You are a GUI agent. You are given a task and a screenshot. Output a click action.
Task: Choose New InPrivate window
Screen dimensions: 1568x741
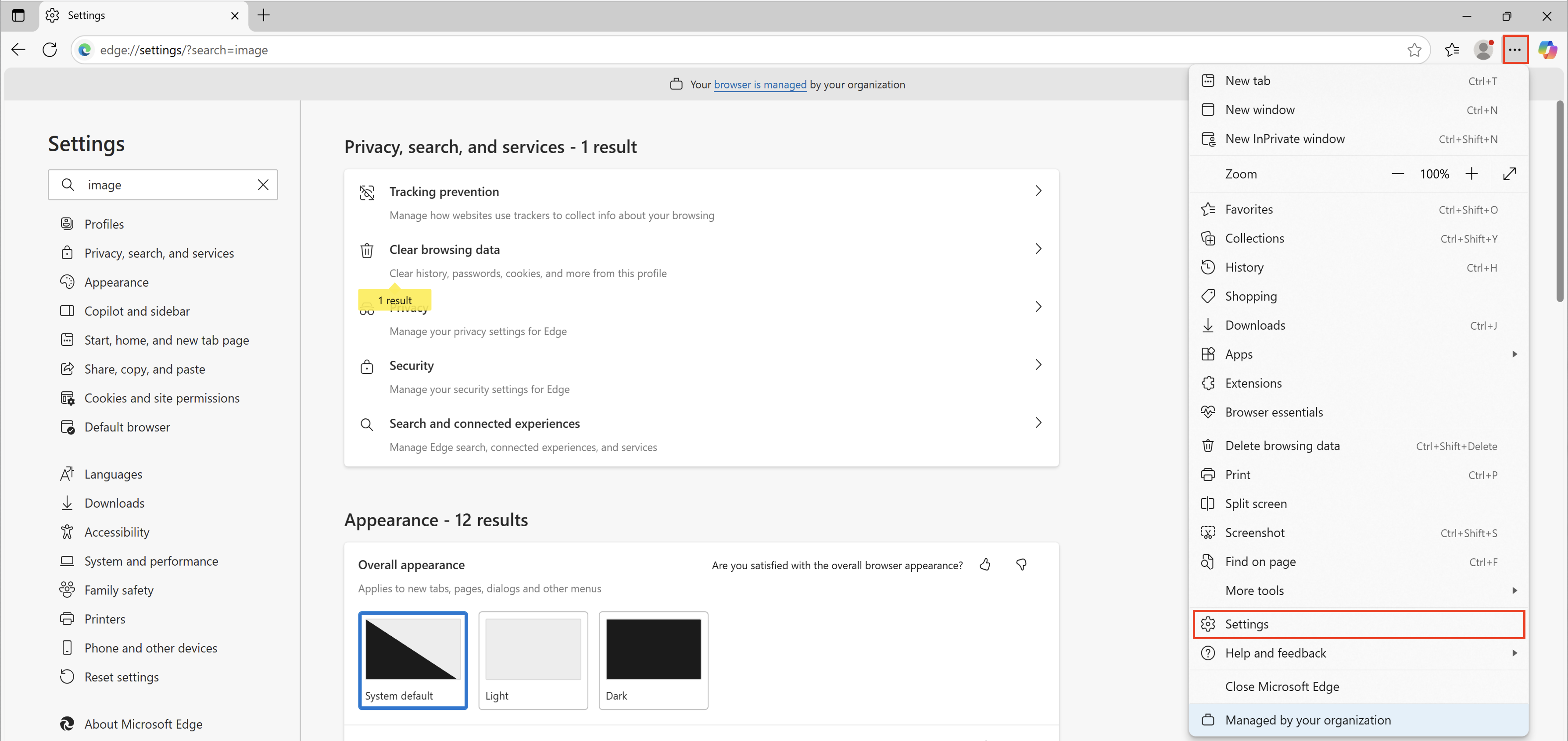pyautogui.click(x=1359, y=139)
